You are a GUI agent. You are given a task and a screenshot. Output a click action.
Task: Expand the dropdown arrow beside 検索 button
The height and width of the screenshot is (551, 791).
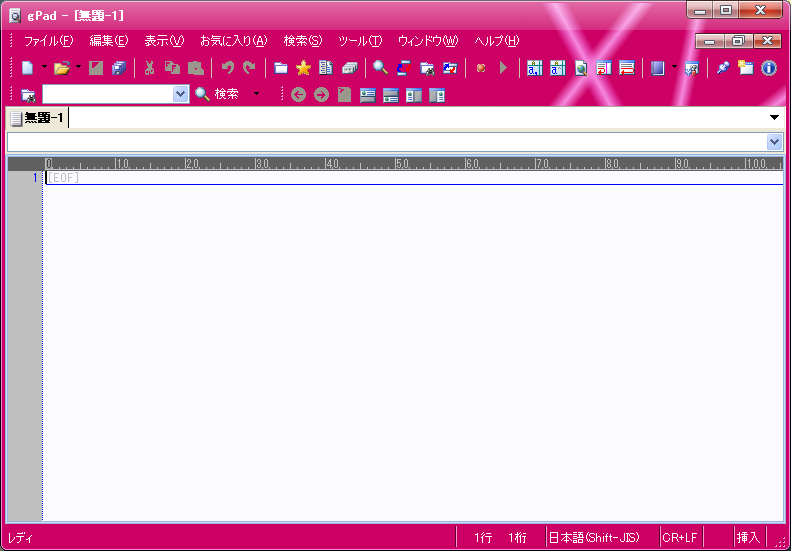click(x=256, y=94)
